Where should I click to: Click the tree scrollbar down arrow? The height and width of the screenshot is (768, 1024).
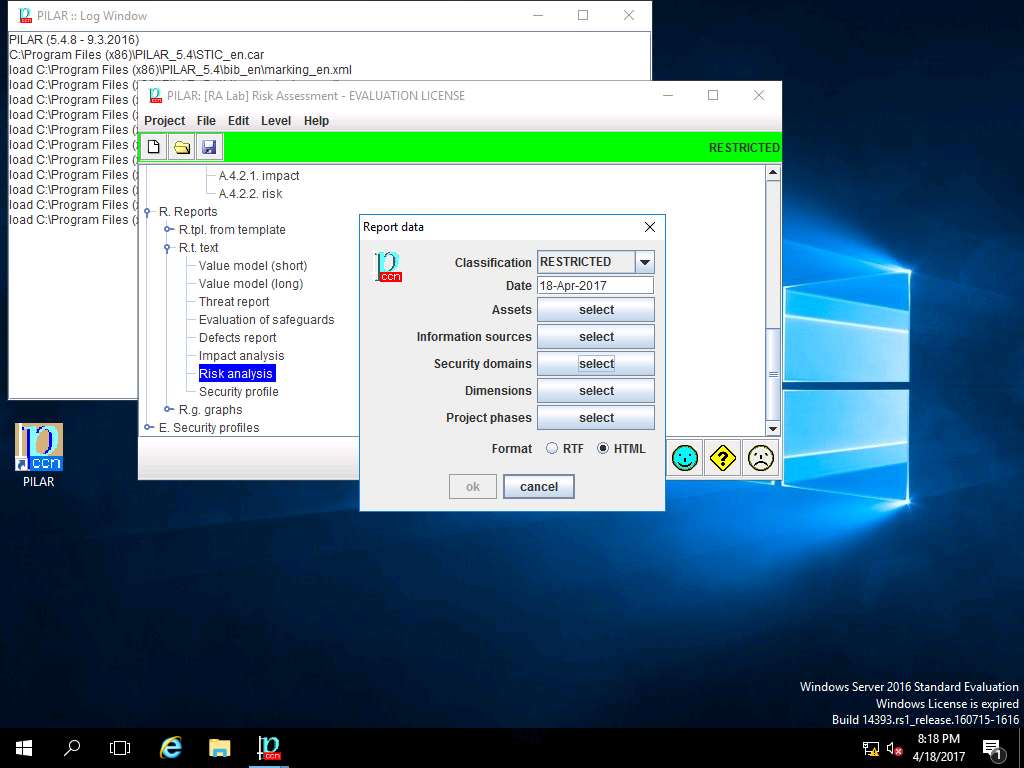(773, 429)
